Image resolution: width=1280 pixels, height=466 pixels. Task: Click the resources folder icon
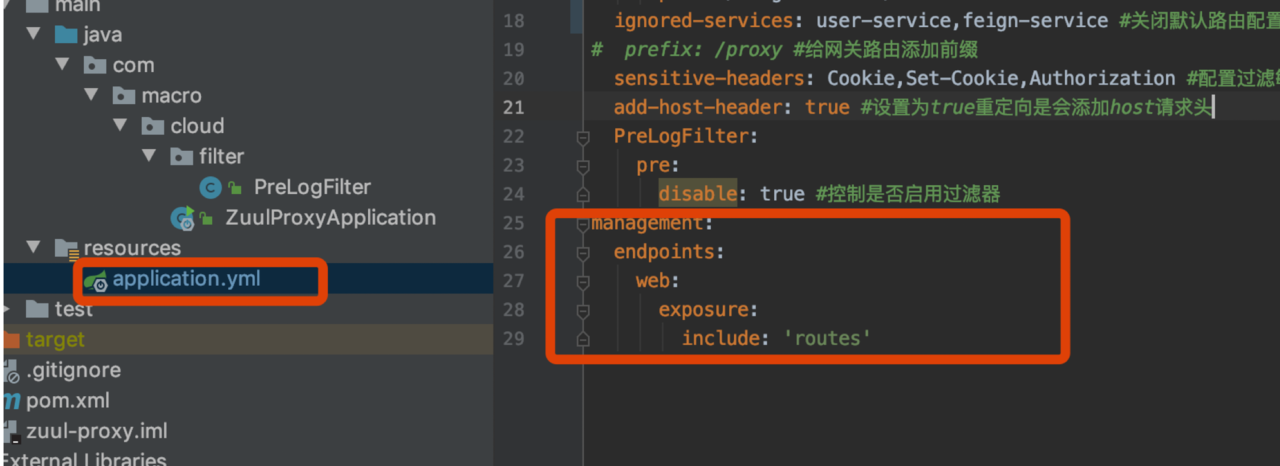66,248
